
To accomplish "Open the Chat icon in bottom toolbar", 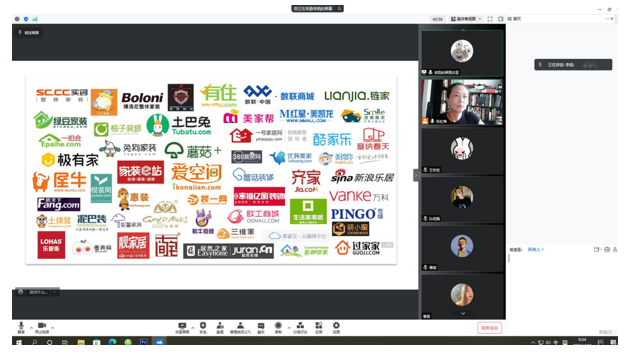I will pyautogui.click(x=261, y=327).
